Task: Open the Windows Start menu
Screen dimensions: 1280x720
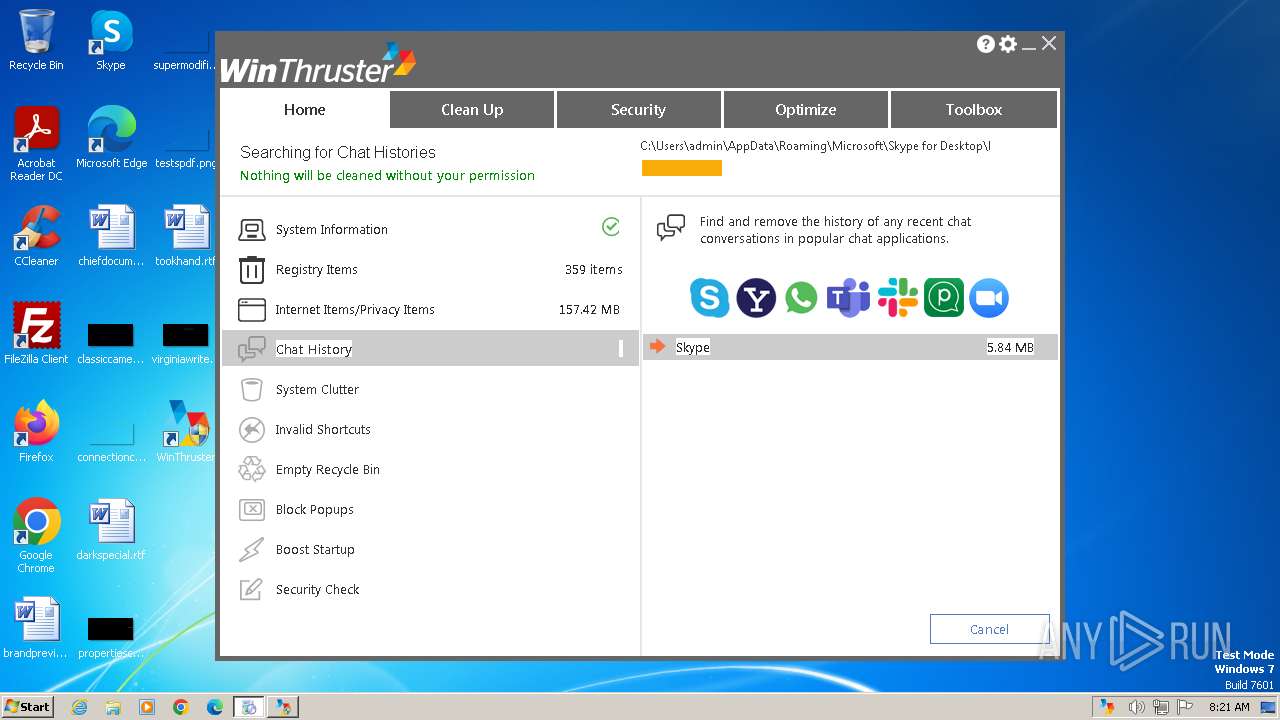Action: (28, 706)
